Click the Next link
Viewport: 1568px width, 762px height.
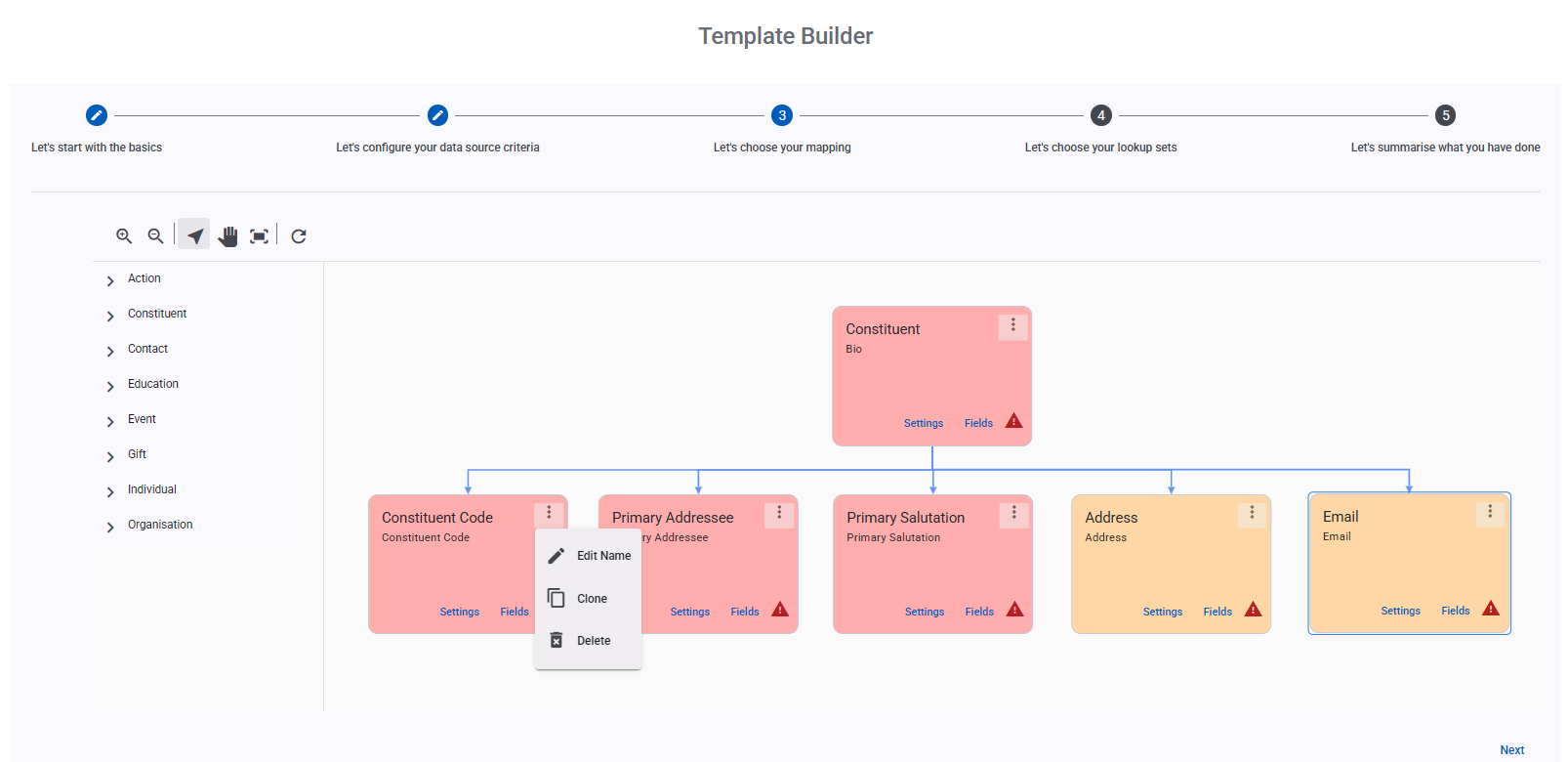pos(1511,750)
